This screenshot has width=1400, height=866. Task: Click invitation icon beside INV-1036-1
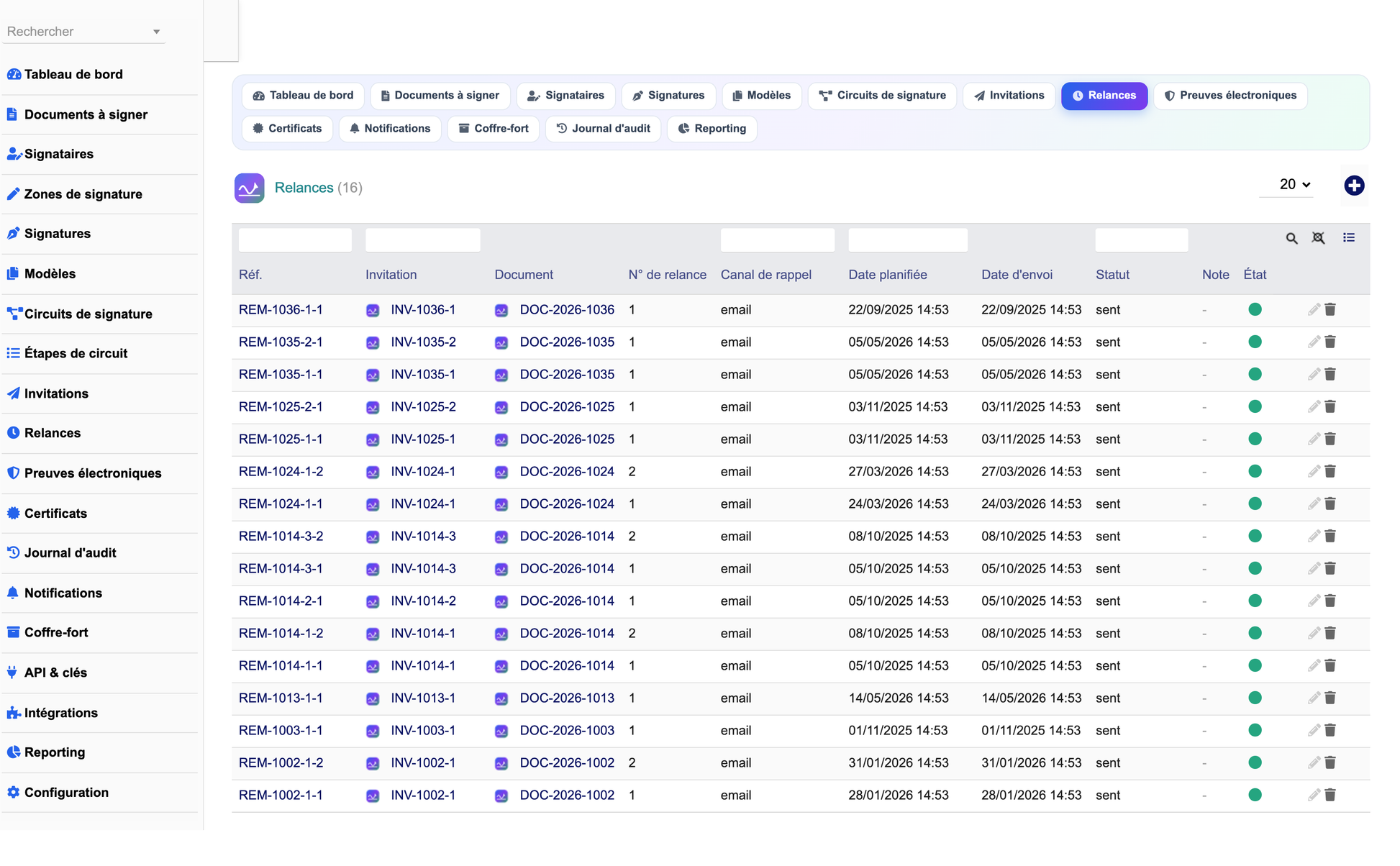[x=373, y=310]
